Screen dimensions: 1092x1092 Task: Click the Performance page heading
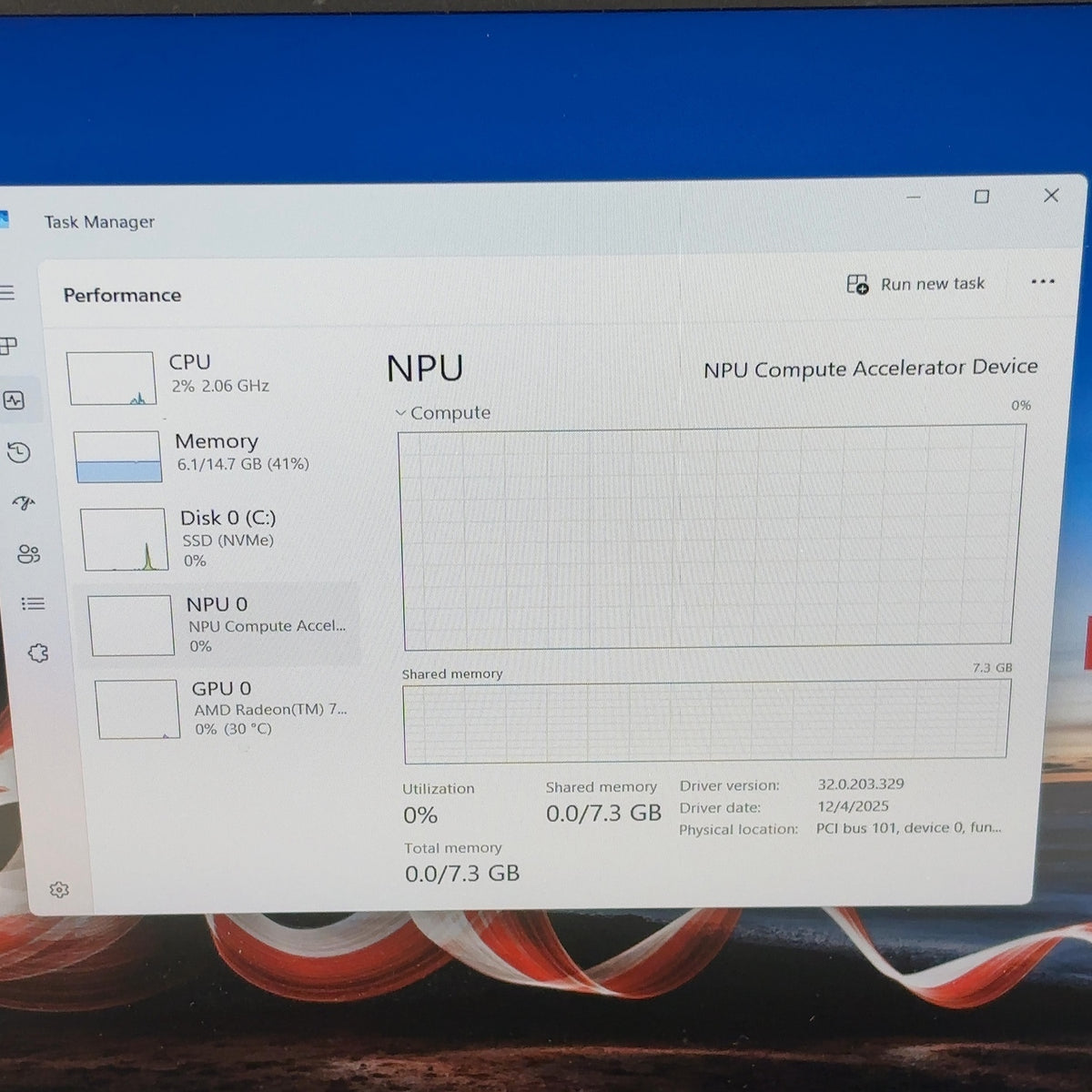point(122,295)
